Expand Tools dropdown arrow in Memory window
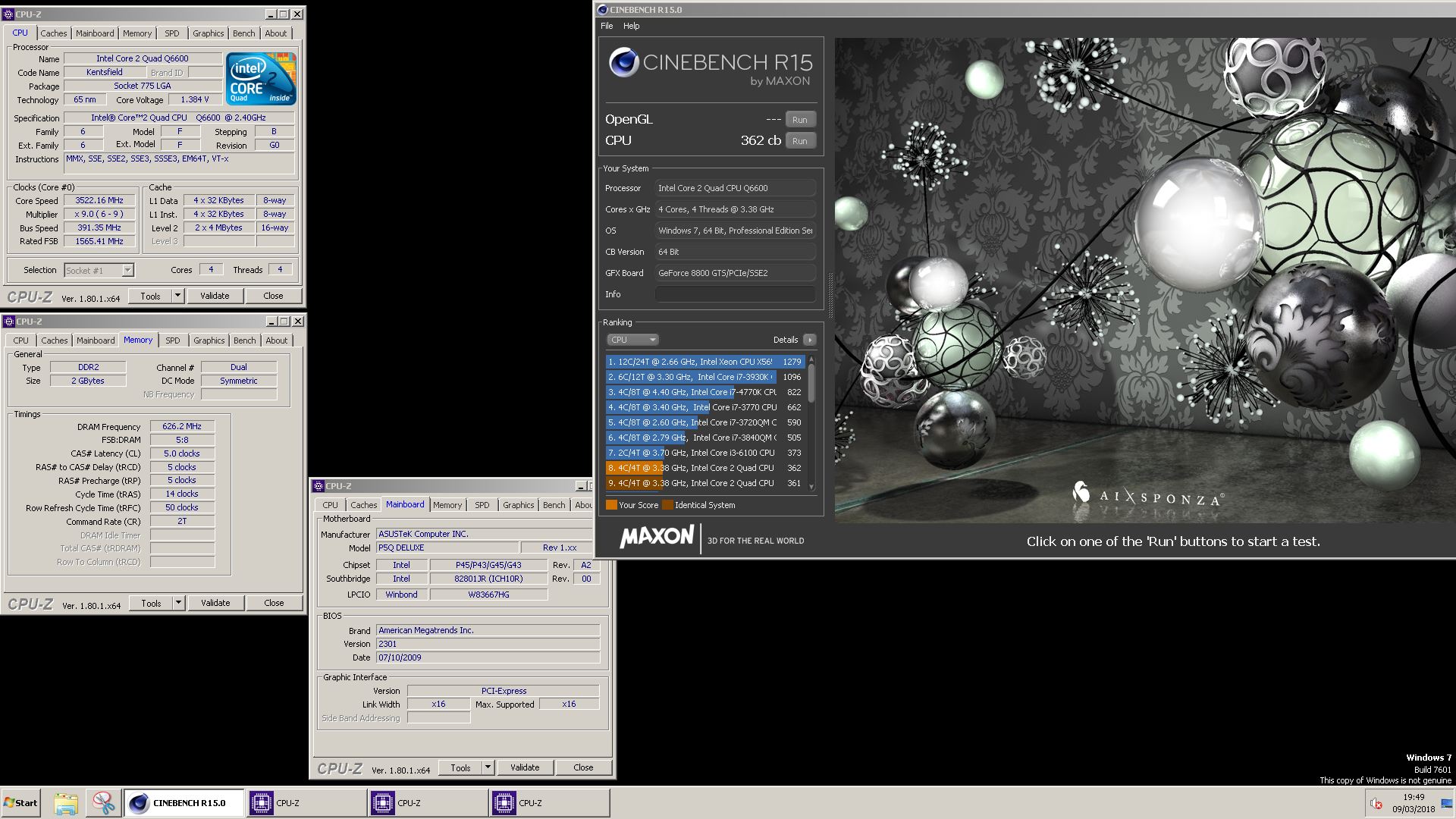The height and width of the screenshot is (819, 1456). 179,603
